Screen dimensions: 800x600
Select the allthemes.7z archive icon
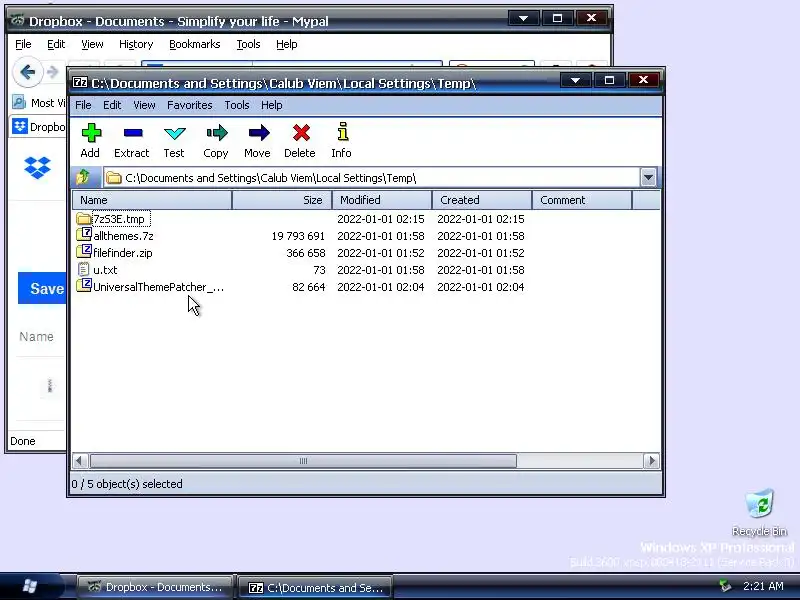point(84,235)
